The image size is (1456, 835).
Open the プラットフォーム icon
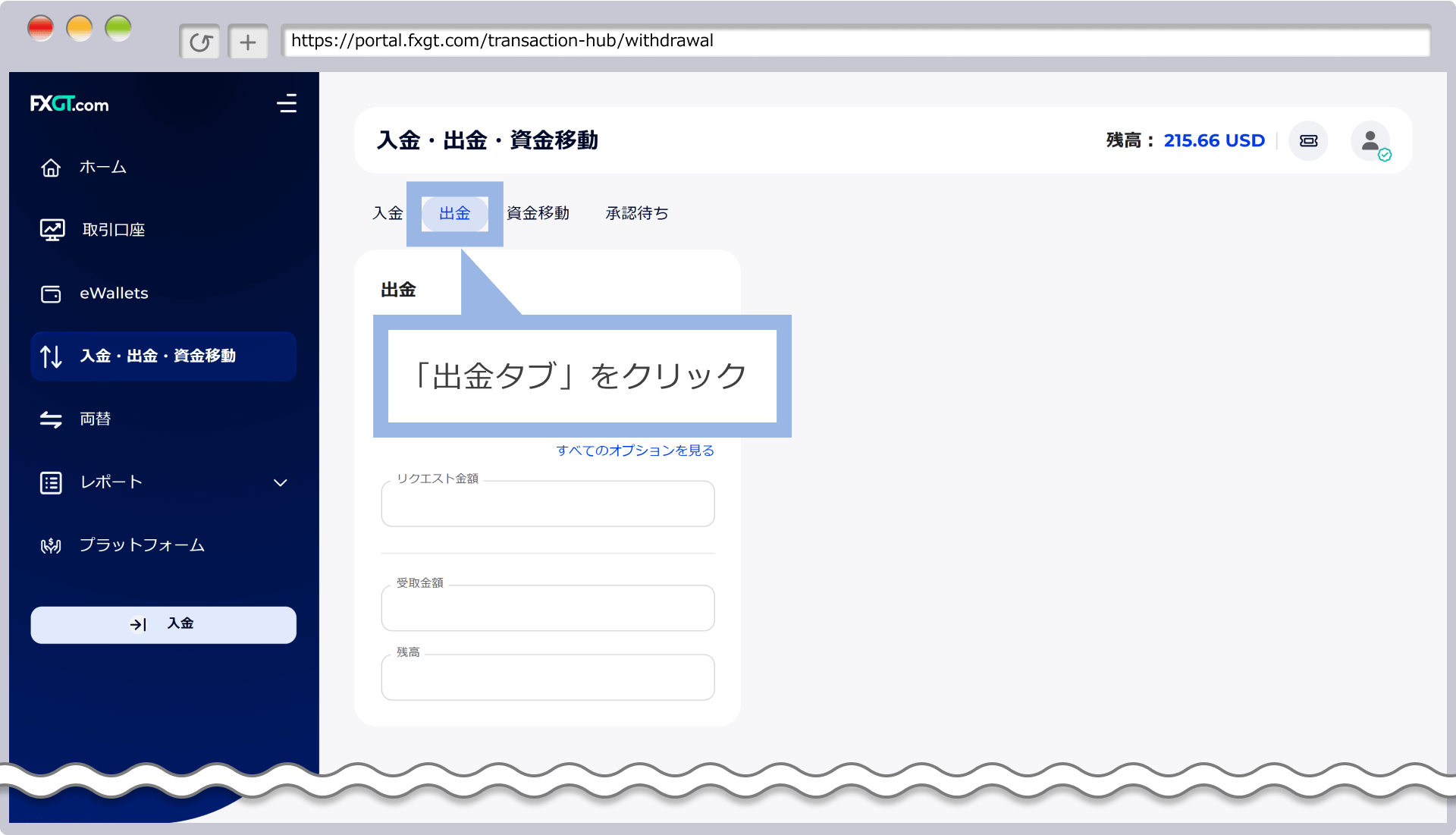point(50,545)
